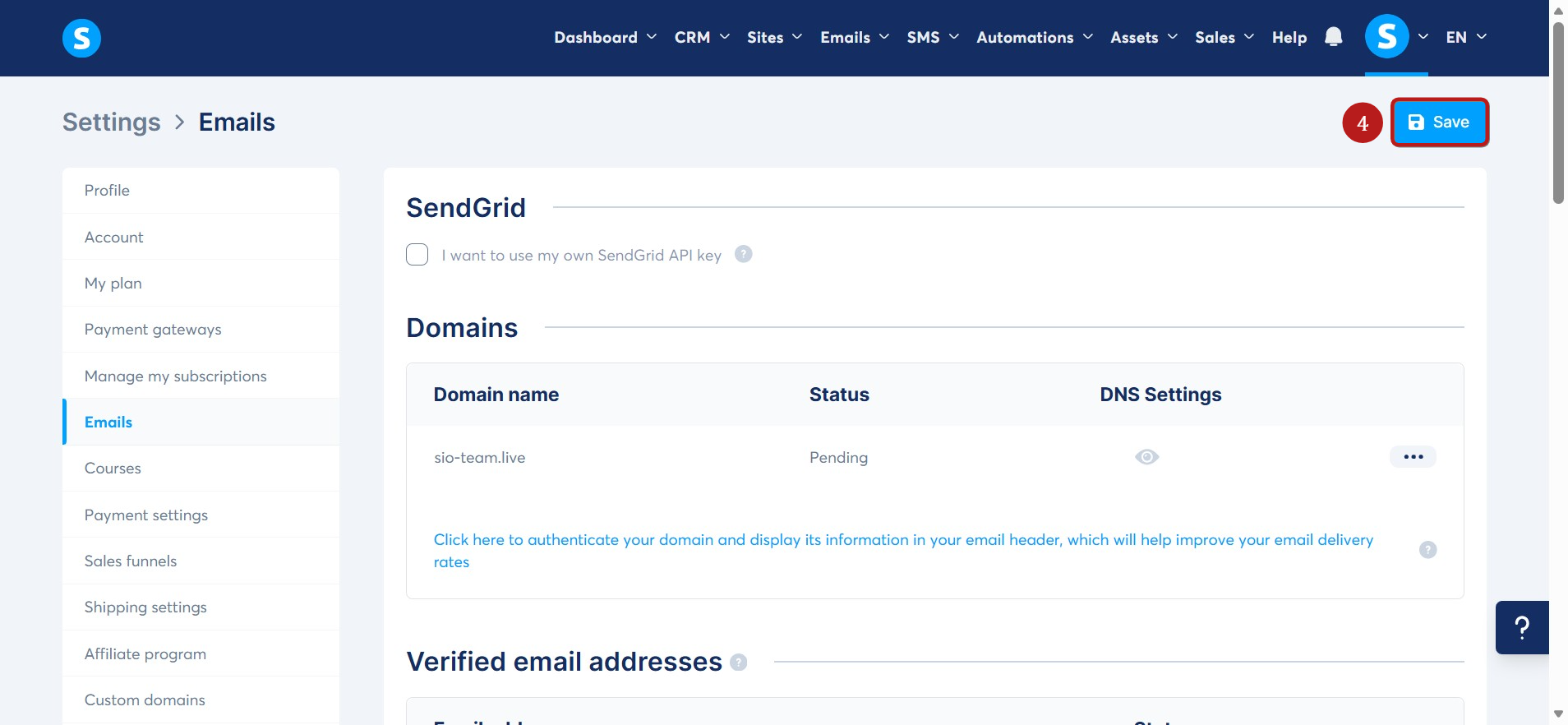Open Manage my subscriptions
This screenshot has width=1568, height=725.
[201, 376]
